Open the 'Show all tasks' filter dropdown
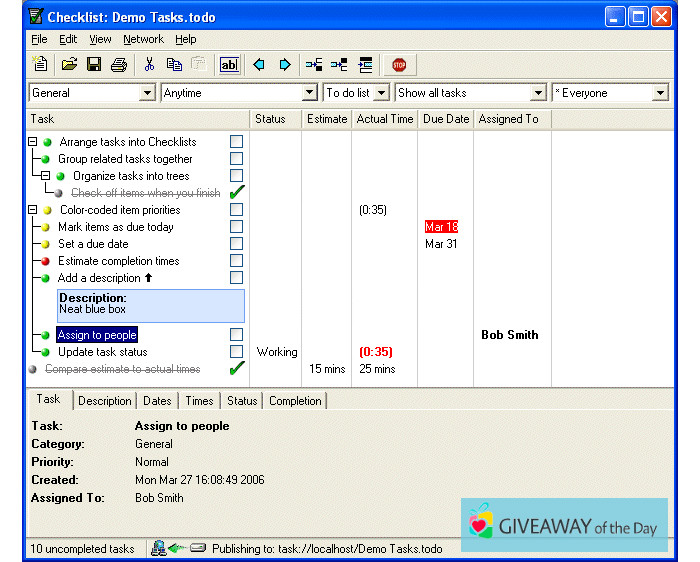 pos(538,93)
